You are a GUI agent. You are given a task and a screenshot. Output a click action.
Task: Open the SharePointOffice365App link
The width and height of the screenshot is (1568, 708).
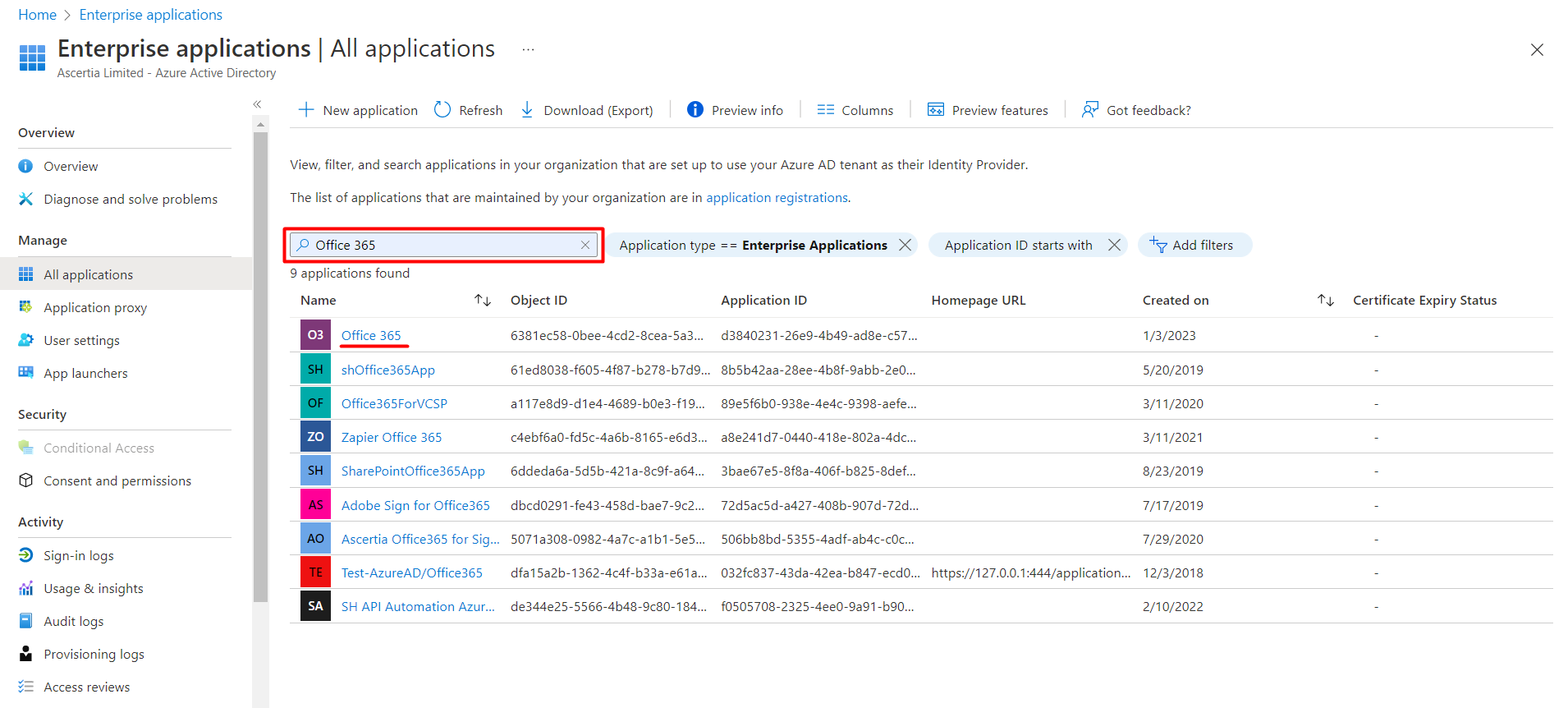tap(413, 471)
